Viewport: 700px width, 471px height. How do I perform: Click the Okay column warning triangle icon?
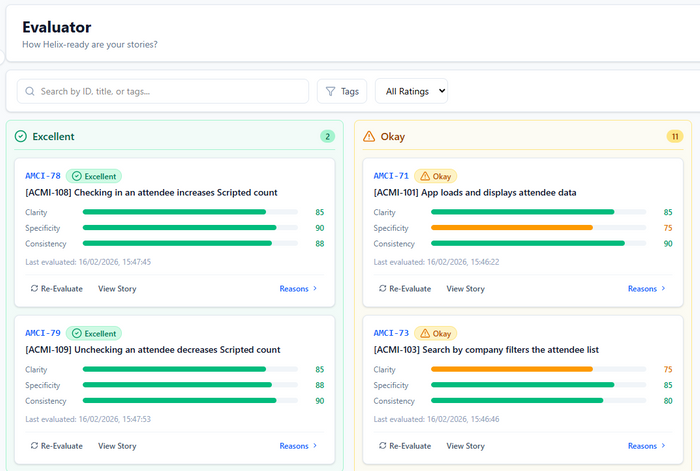point(369,137)
